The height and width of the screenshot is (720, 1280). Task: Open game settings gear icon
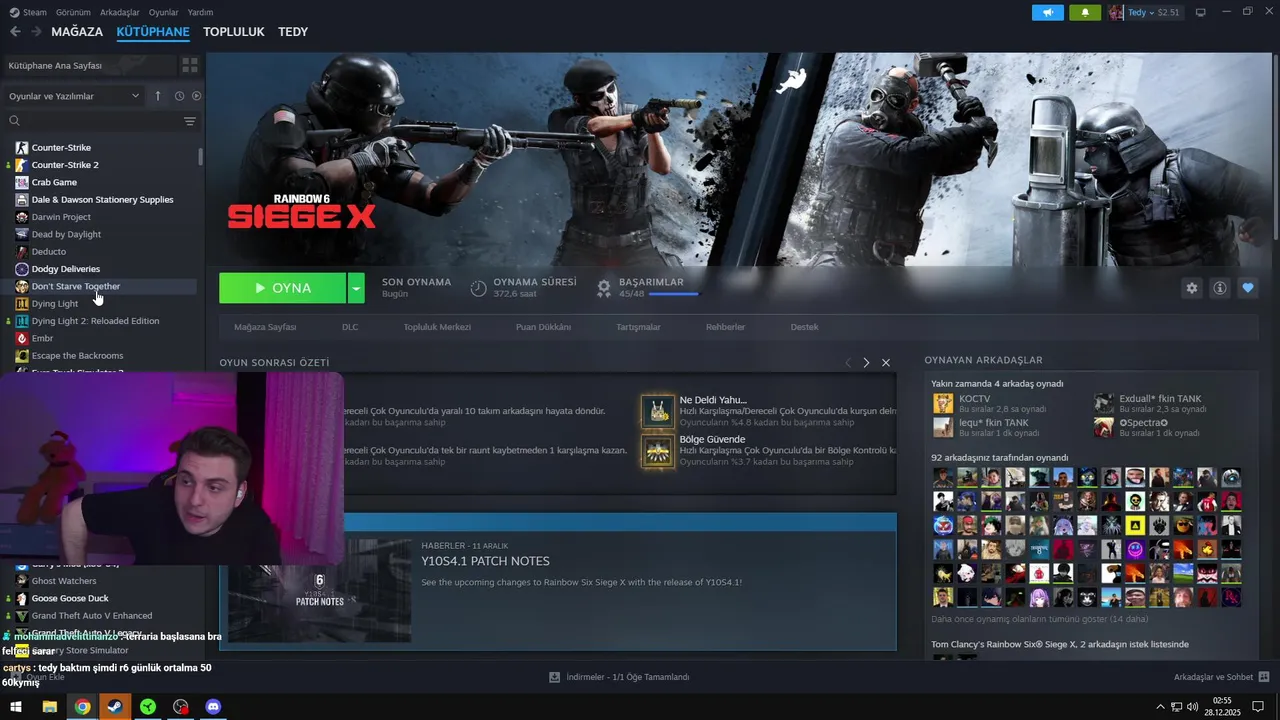[1191, 288]
